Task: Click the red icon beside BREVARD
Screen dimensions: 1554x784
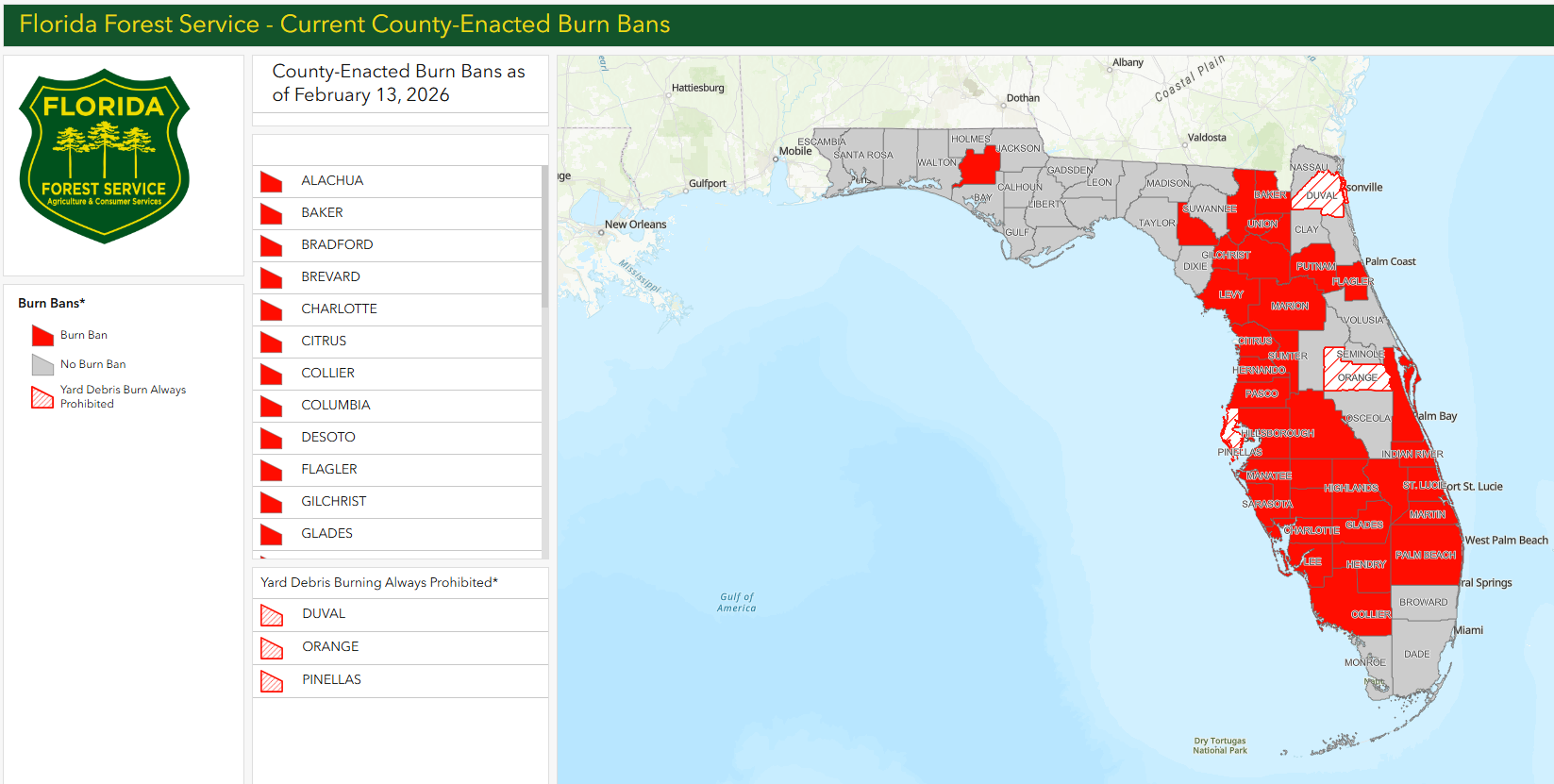Action: point(272,278)
